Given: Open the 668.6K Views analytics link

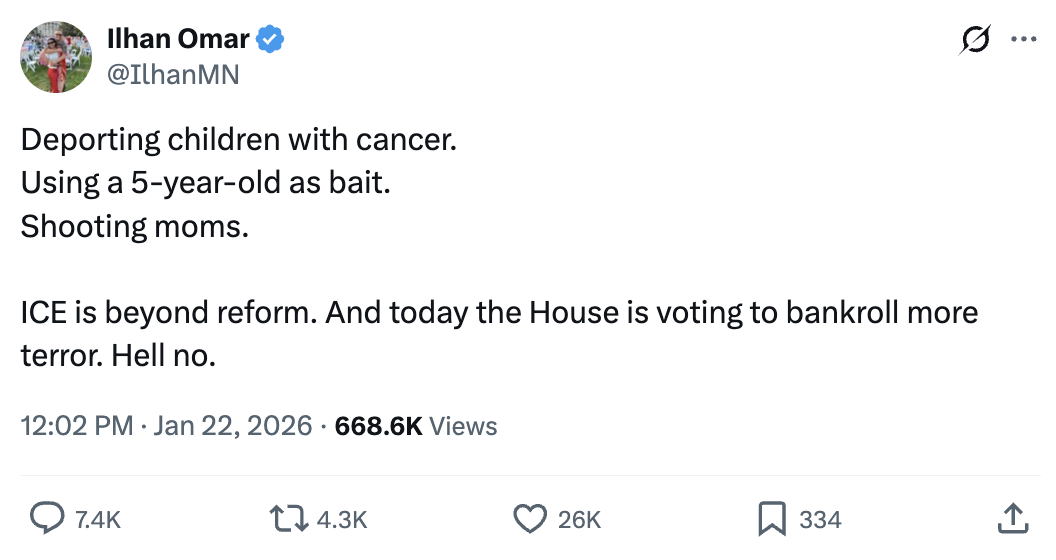Looking at the screenshot, I should 416,425.
